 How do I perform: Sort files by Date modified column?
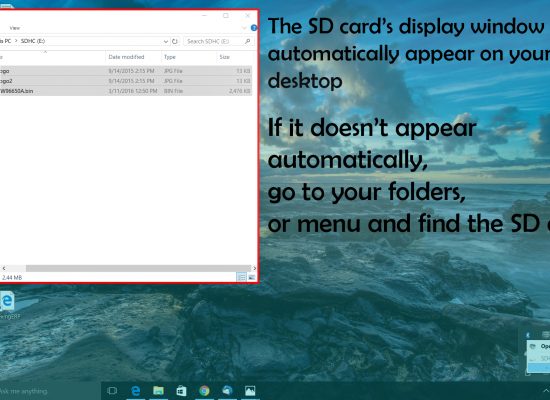pyautogui.click(x=126, y=56)
